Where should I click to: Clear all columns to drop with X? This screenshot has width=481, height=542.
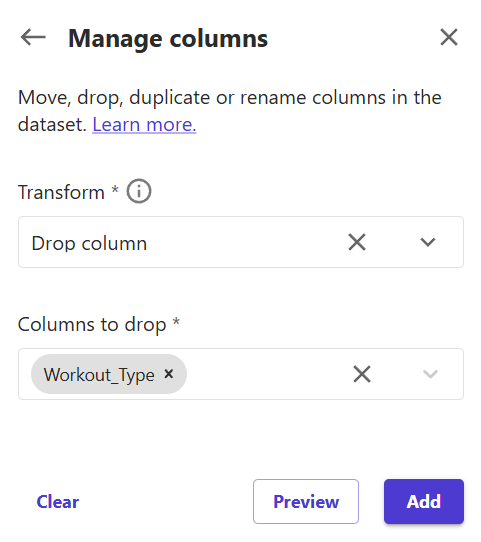click(362, 374)
